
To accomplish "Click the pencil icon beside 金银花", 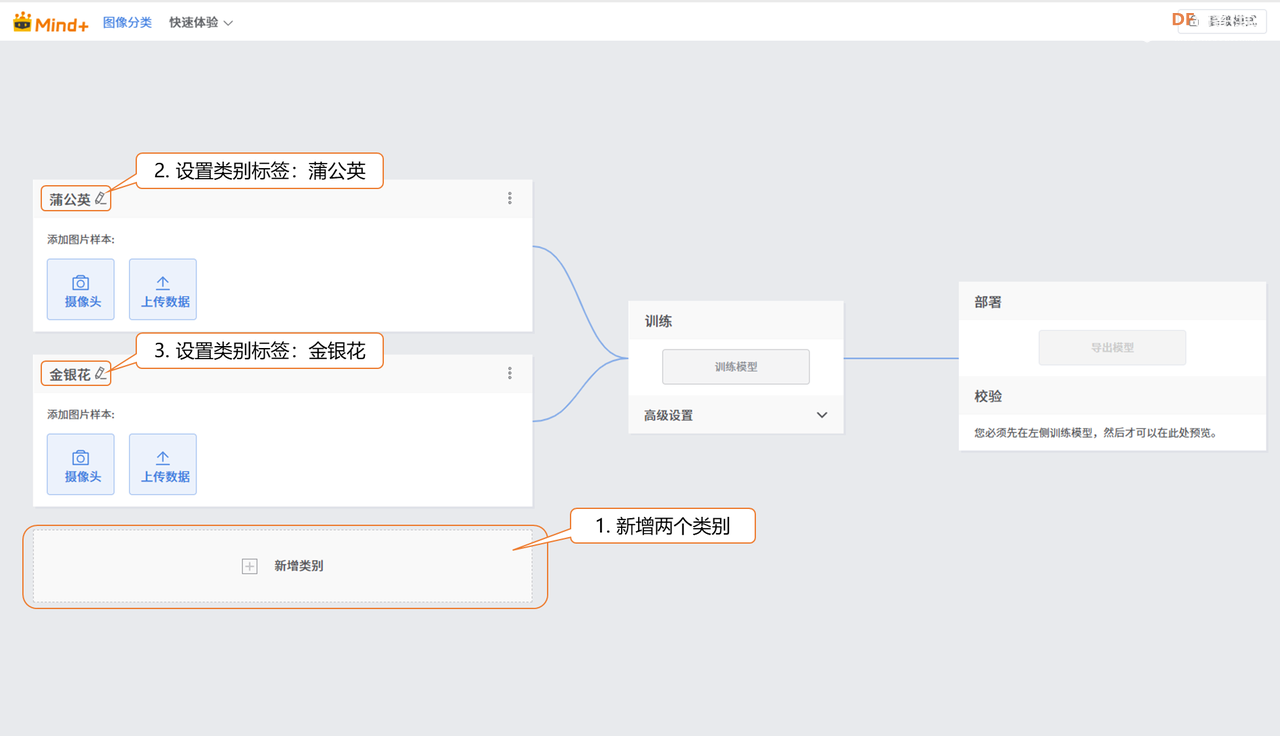I will pos(100,374).
